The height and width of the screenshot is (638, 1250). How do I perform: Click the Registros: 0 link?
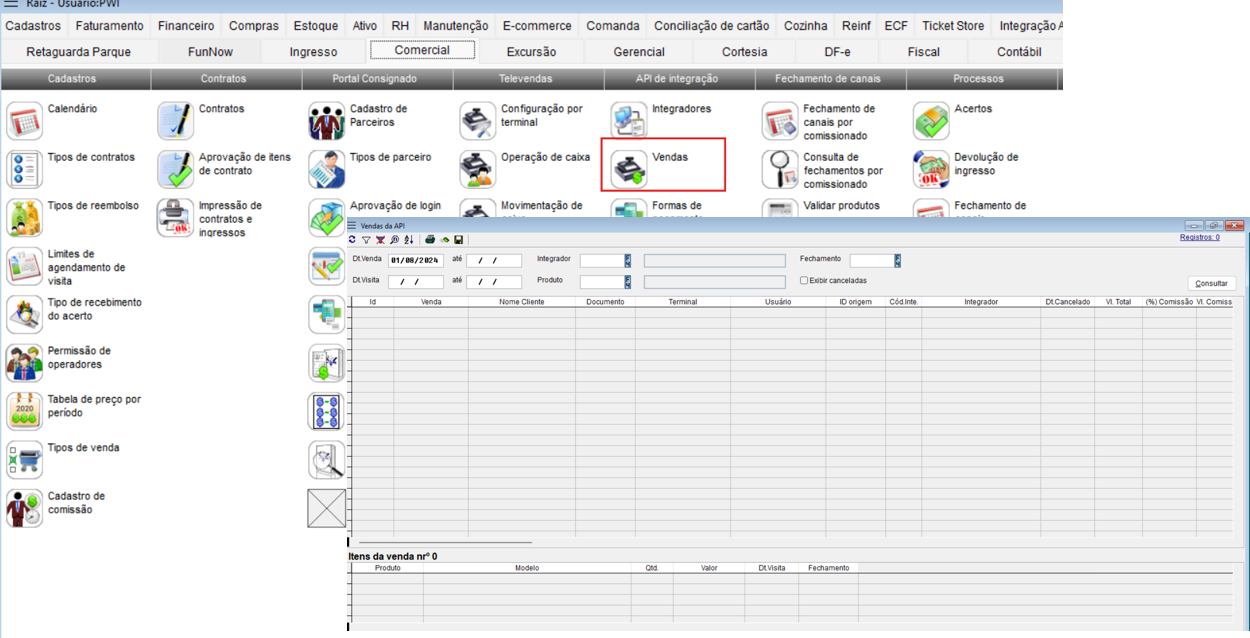(x=1199, y=238)
